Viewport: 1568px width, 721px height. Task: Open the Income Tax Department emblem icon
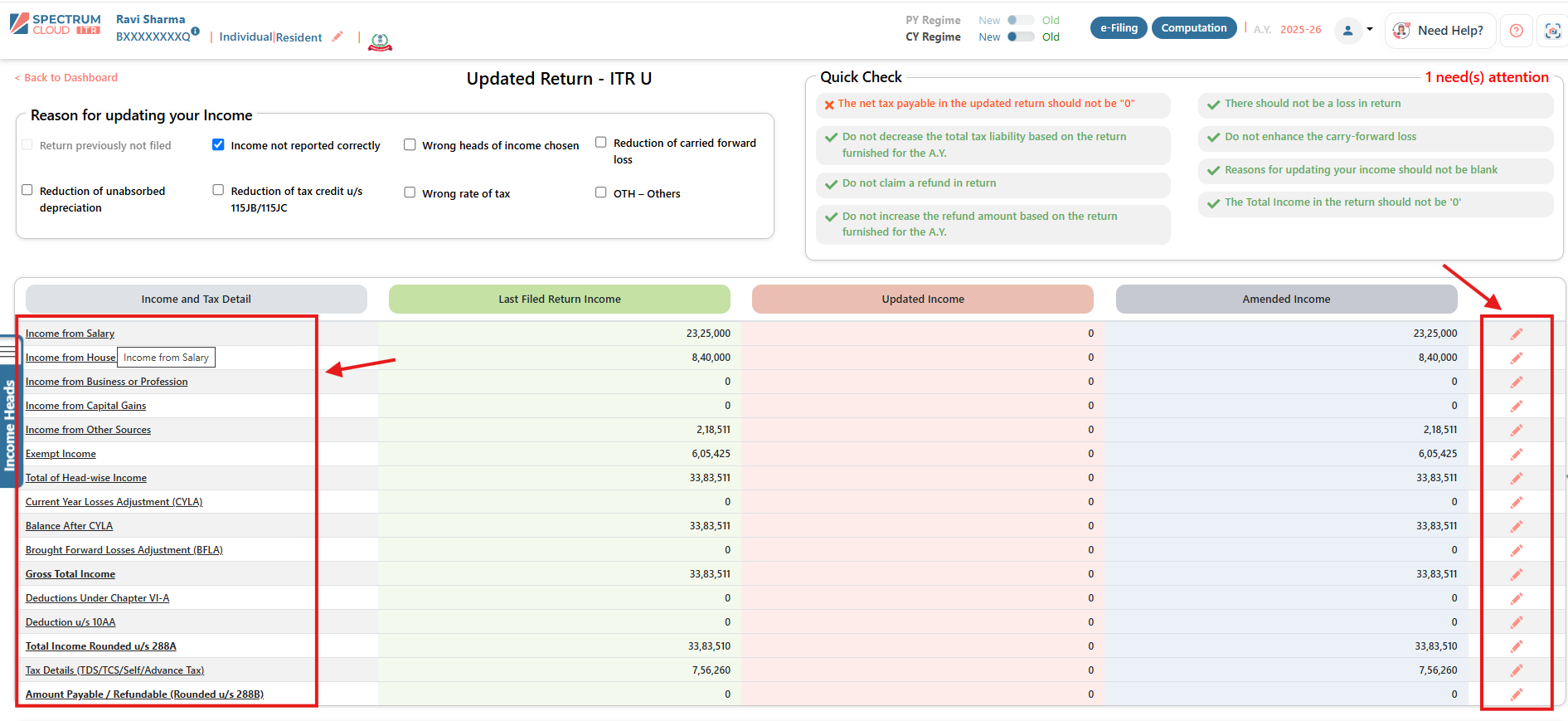click(x=380, y=41)
